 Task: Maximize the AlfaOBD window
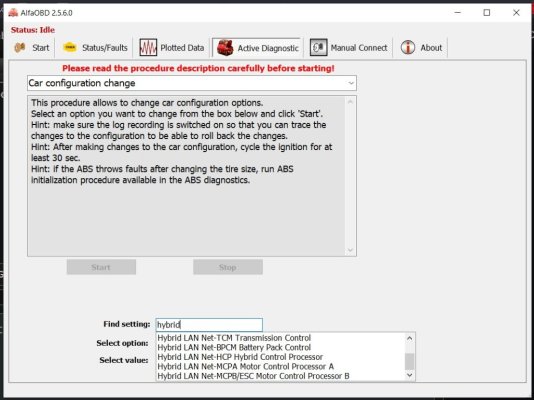tap(487, 13)
